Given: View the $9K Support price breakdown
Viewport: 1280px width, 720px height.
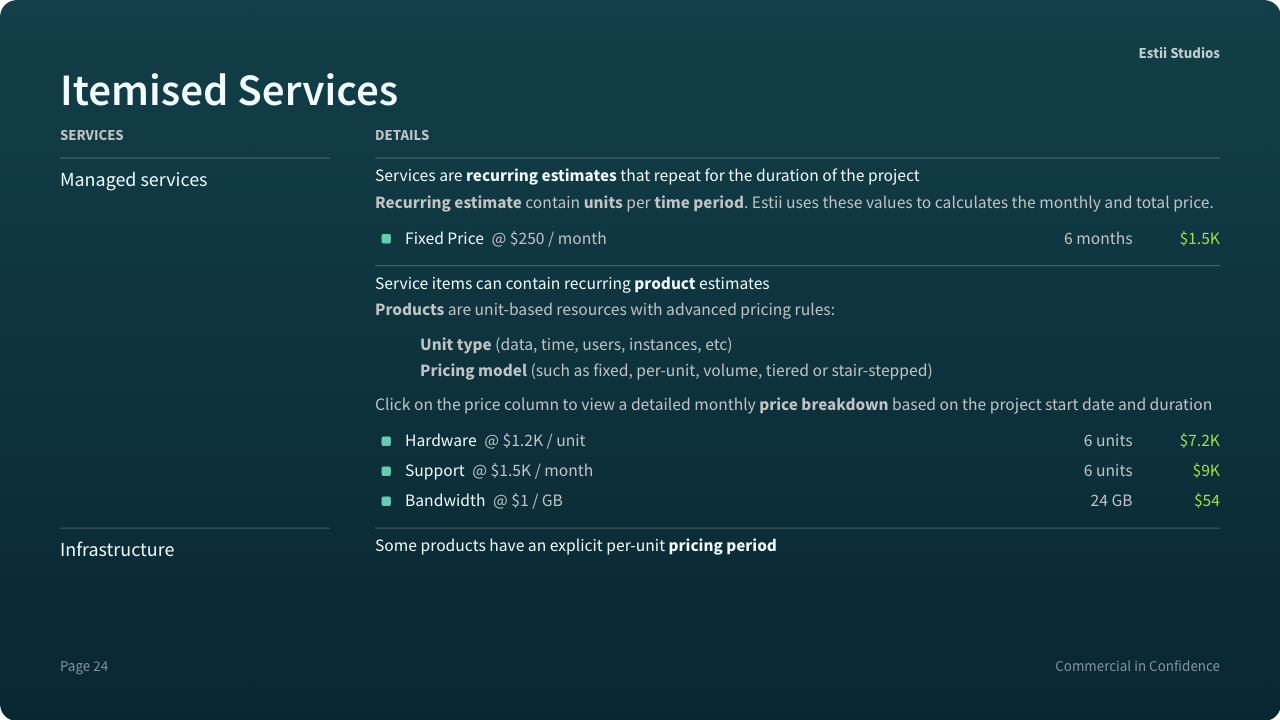Looking at the screenshot, I should click(x=1206, y=471).
